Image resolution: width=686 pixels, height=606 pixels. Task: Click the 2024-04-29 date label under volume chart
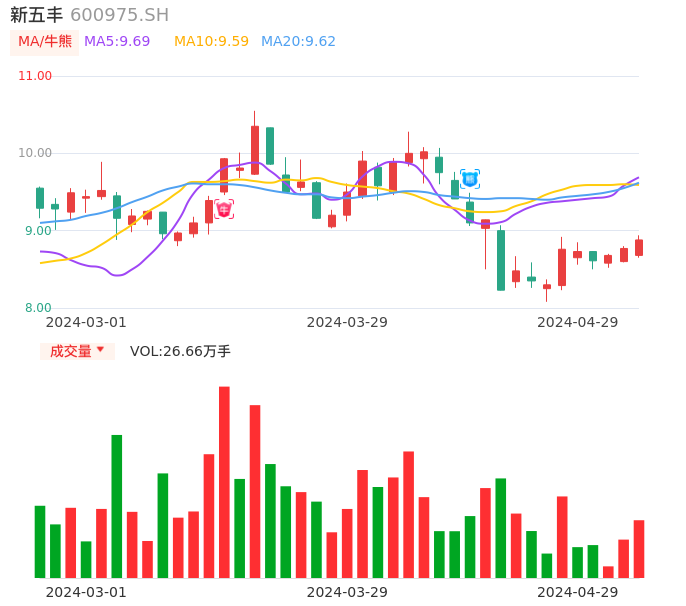tap(577, 592)
